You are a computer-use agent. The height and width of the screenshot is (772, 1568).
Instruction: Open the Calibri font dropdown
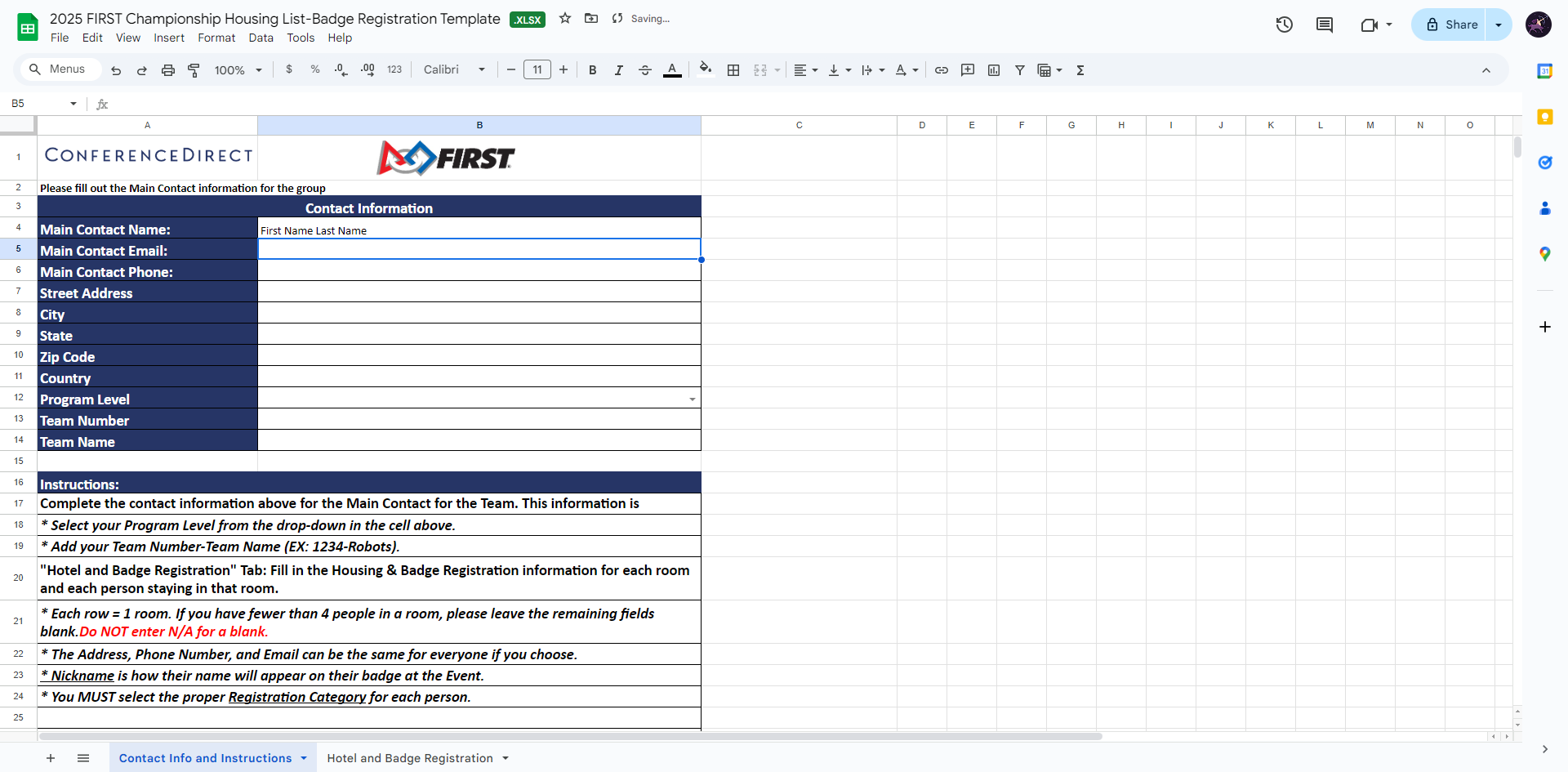454,69
